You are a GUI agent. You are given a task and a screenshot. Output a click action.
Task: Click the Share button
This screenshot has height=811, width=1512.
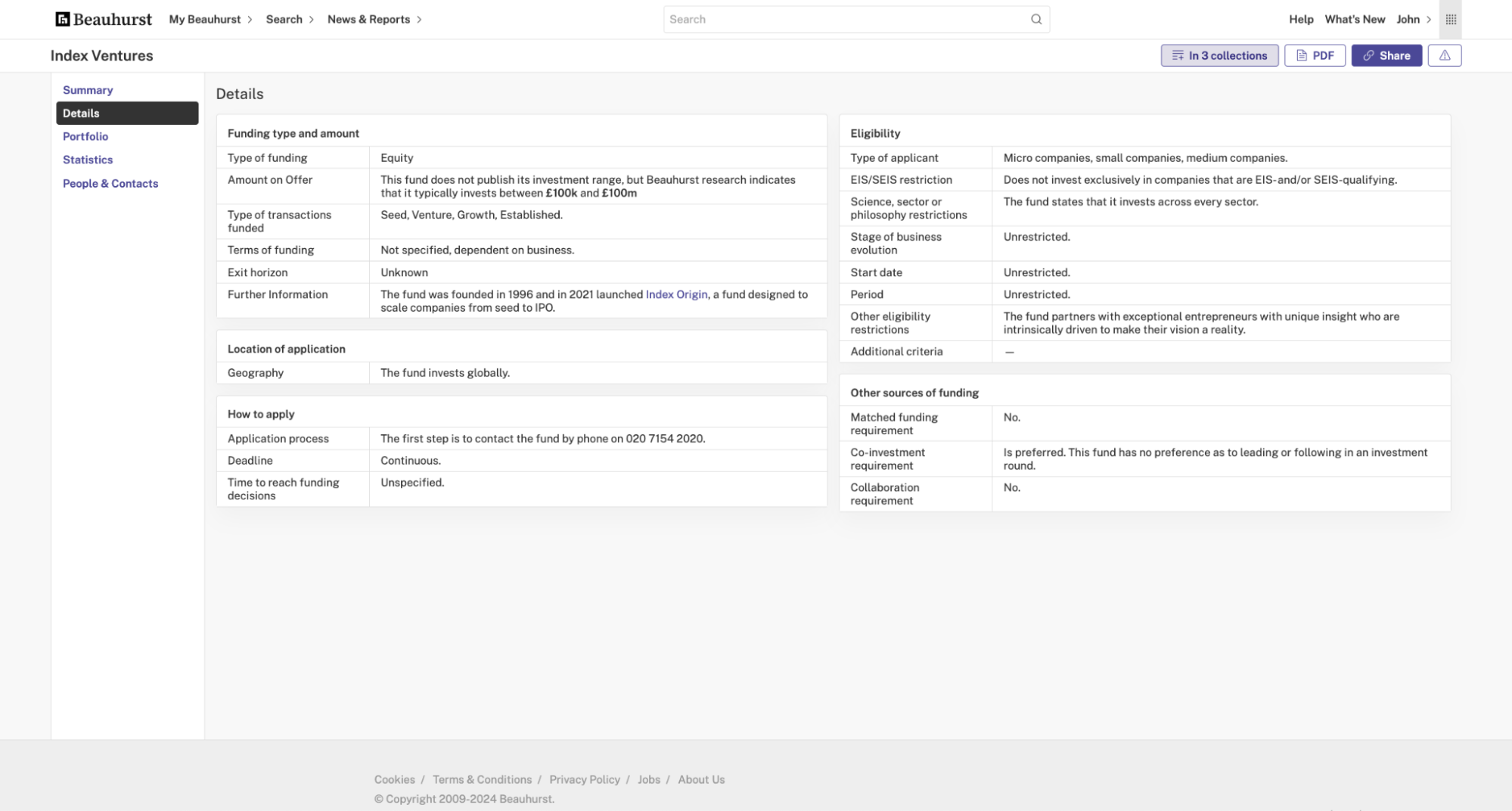[x=1386, y=55]
